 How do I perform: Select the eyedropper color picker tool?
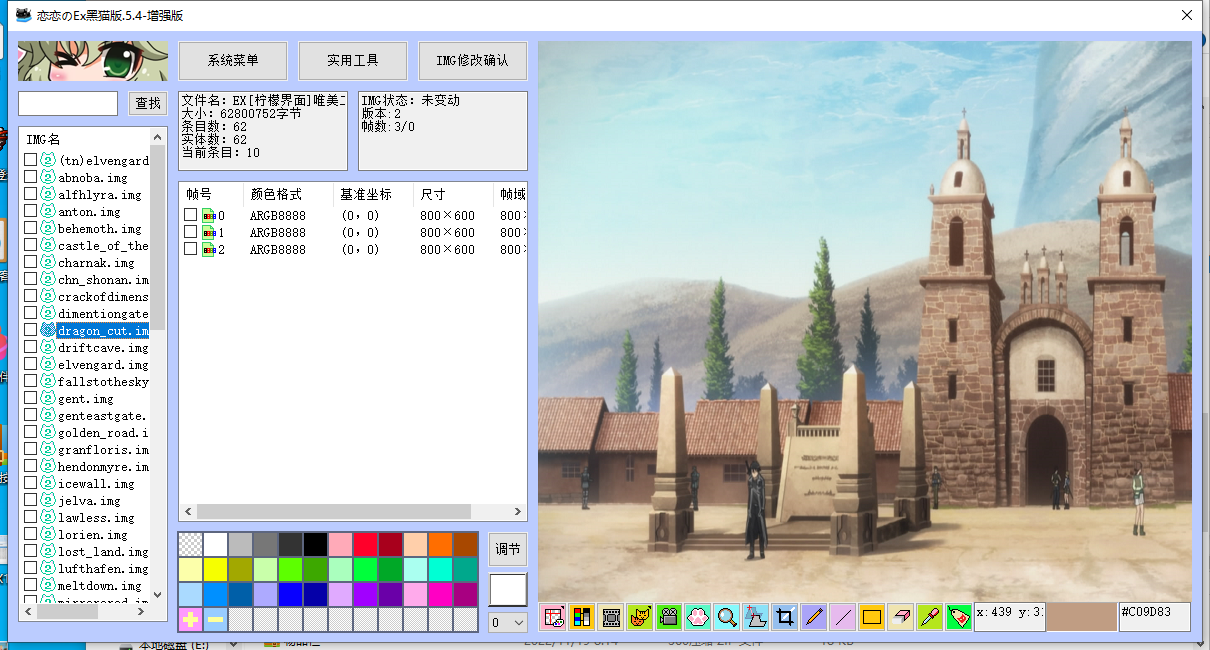tap(929, 617)
